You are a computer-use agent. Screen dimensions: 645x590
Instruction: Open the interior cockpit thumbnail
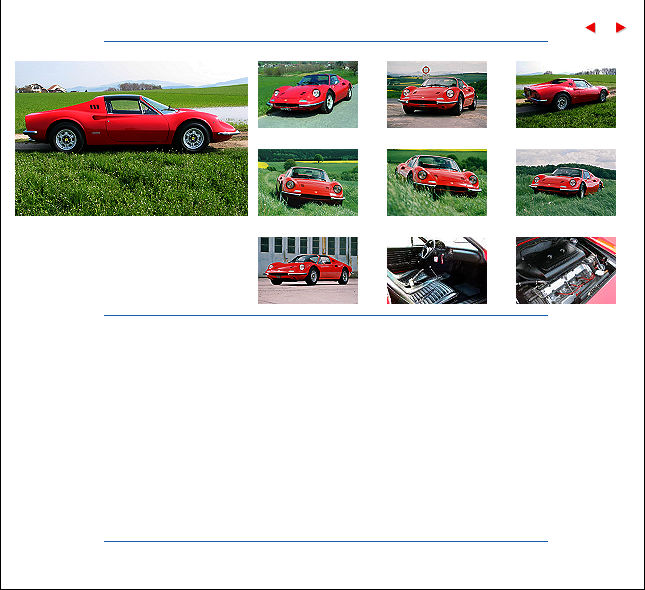437,270
